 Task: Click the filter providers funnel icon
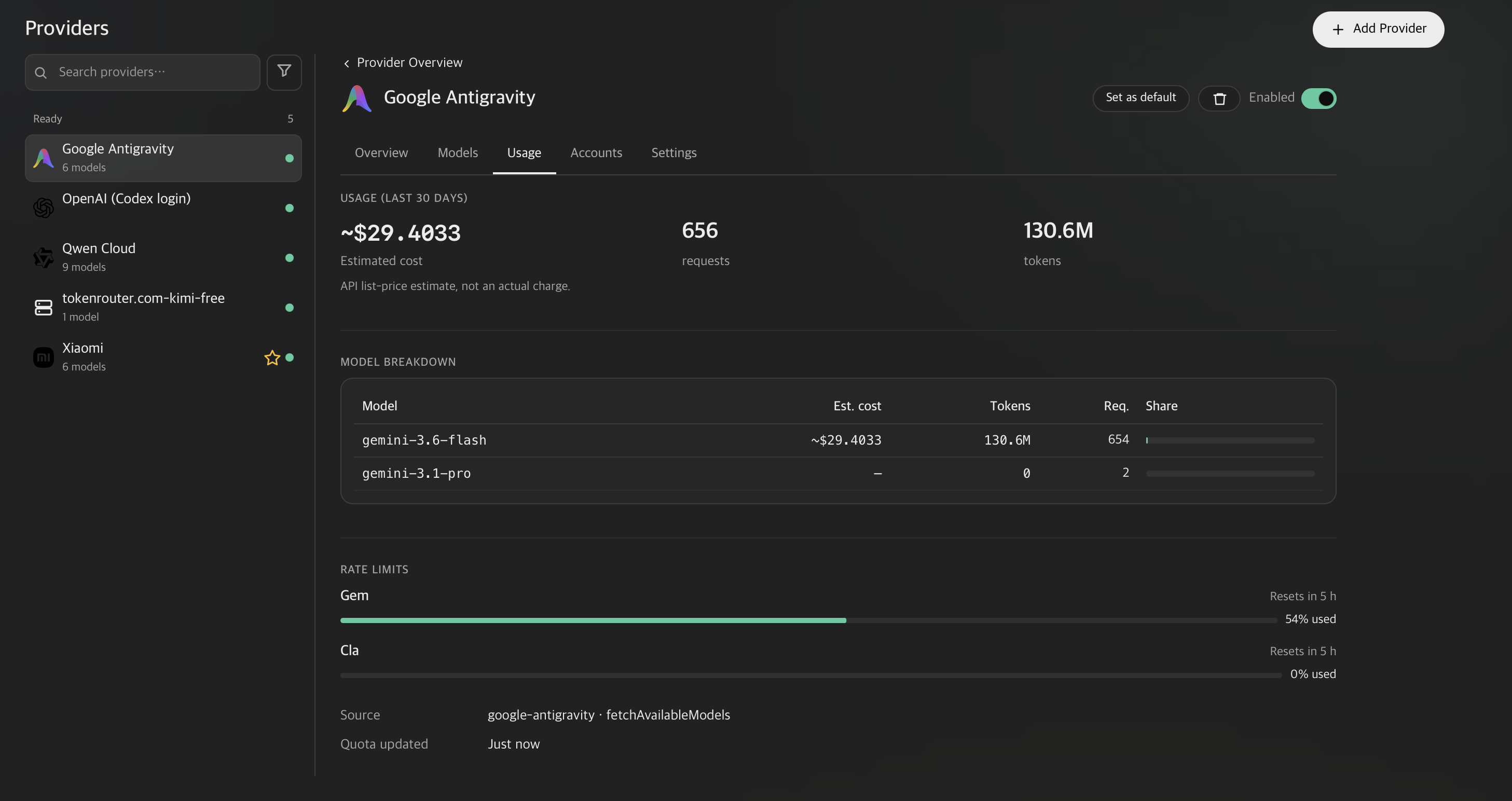point(284,72)
